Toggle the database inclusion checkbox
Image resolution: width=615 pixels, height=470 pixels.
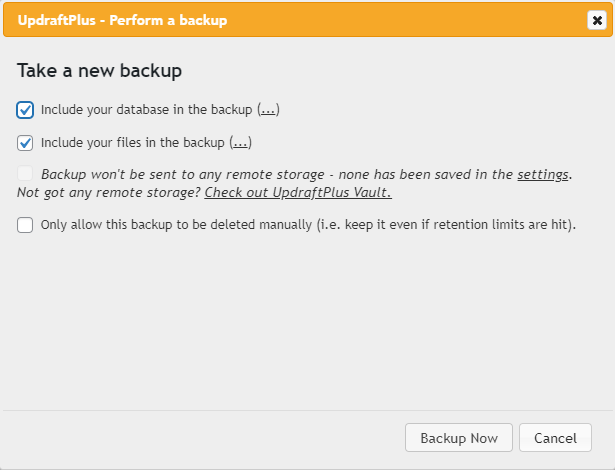click(26, 109)
